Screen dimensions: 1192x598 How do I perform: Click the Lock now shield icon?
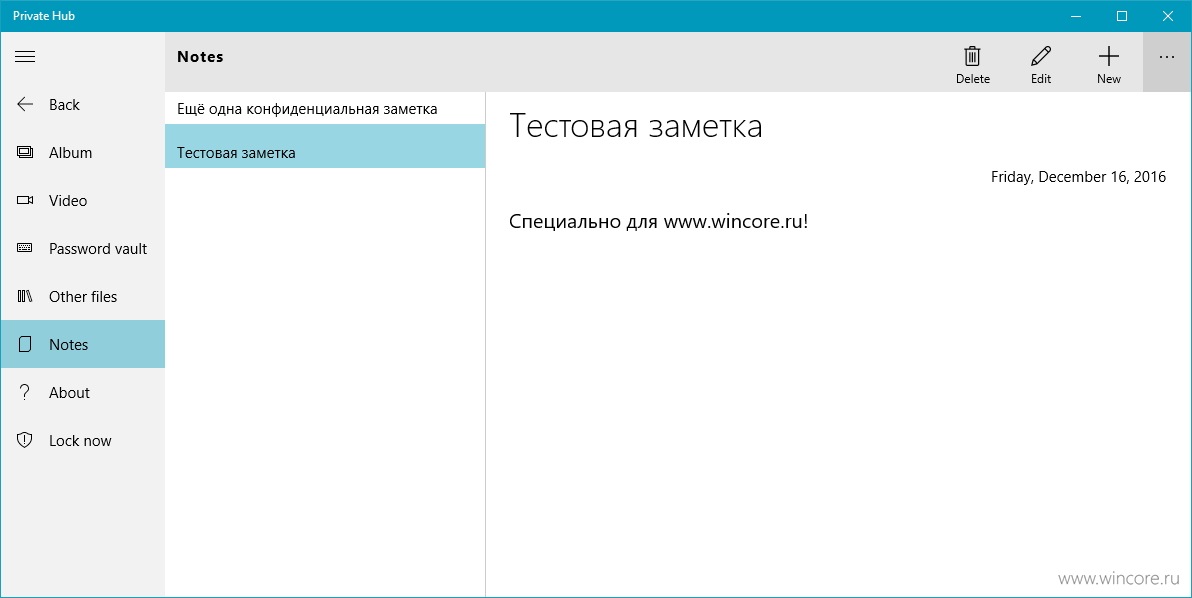click(25, 440)
